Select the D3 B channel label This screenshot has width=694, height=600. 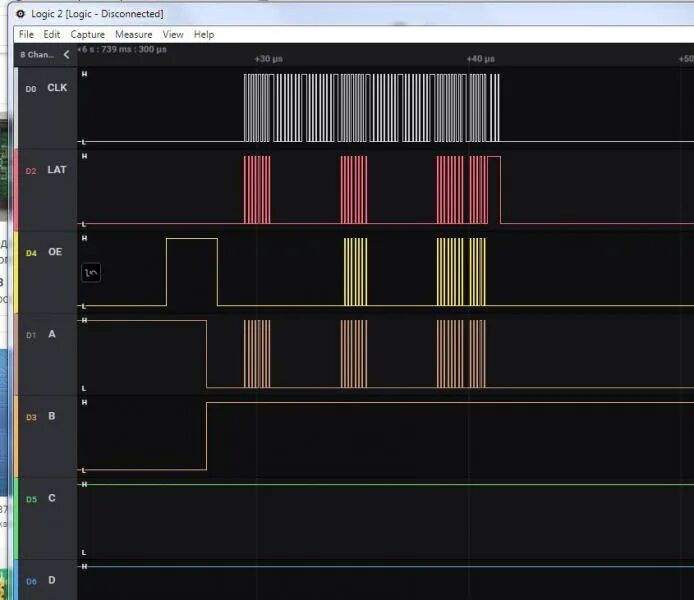(41, 416)
